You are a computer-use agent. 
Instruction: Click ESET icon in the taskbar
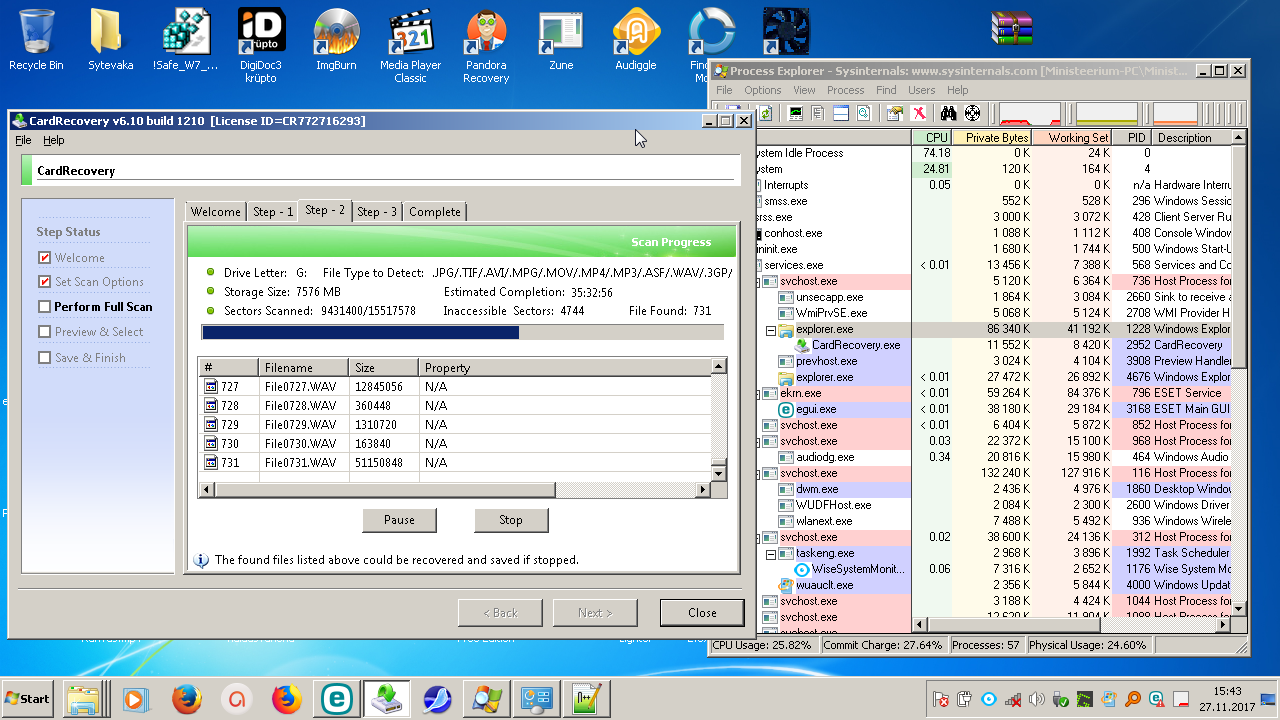(x=338, y=699)
